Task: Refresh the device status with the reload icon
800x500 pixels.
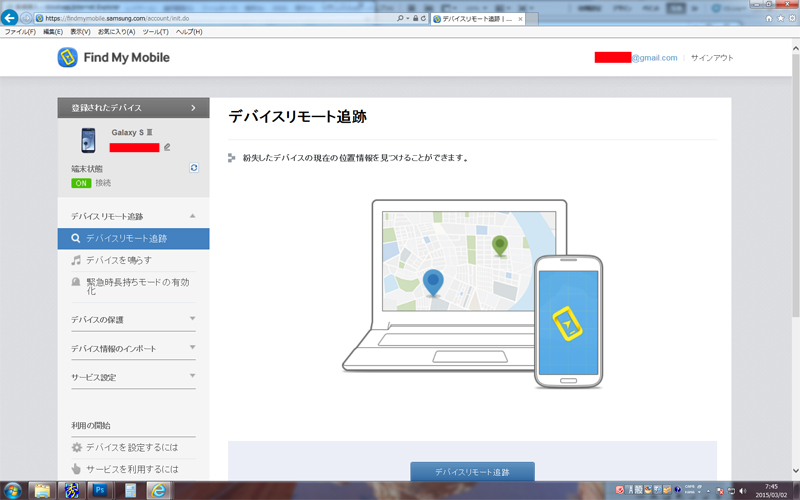Action: click(x=194, y=168)
